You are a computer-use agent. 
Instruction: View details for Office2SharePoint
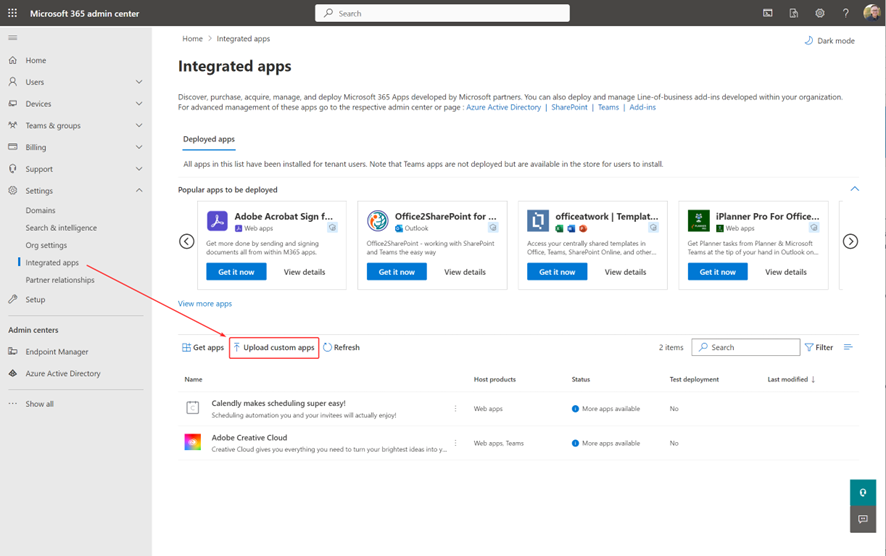coord(465,272)
